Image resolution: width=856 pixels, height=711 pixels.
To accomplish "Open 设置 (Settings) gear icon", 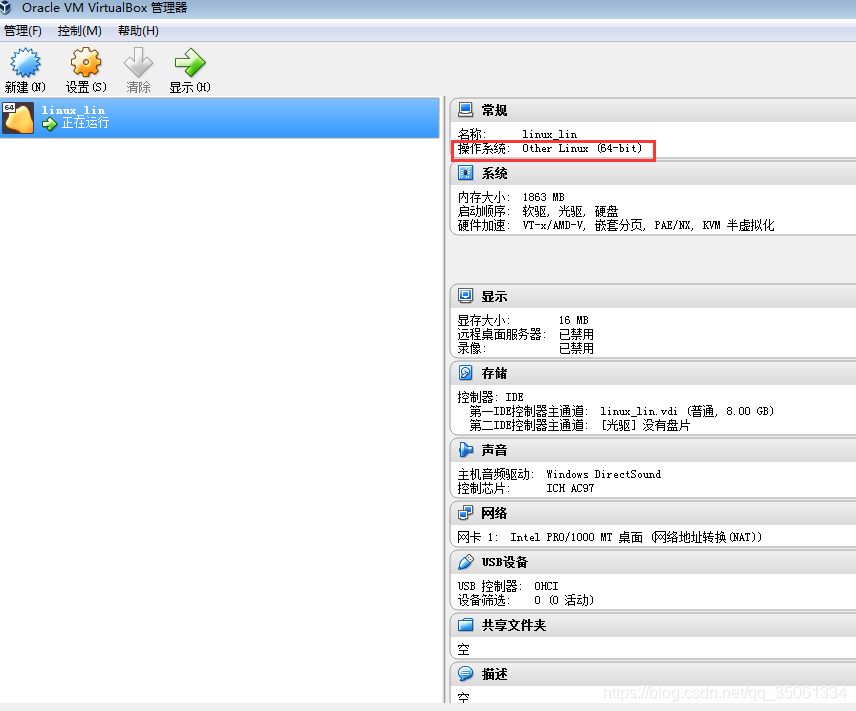I will click(86, 62).
